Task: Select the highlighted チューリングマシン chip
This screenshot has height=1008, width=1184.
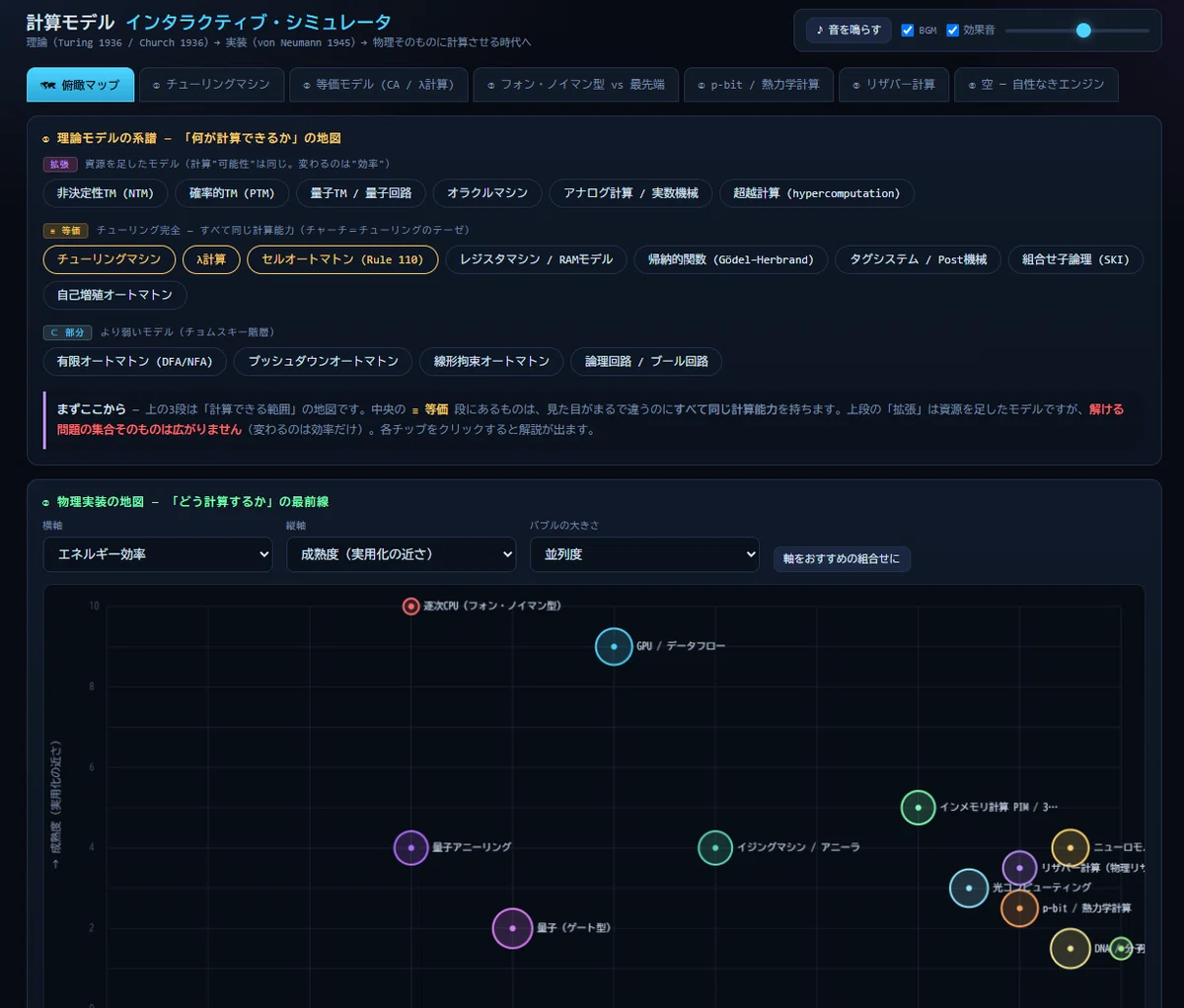Action: point(110,259)
